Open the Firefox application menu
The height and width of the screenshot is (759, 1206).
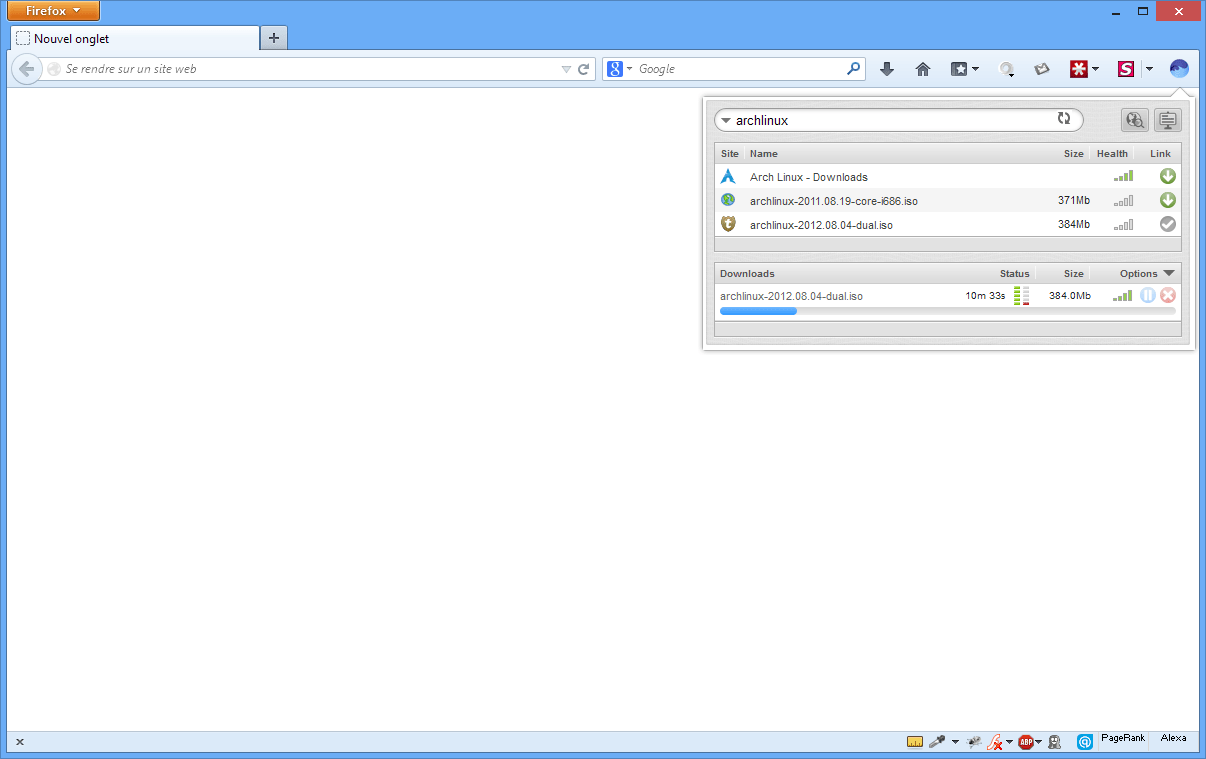53,11
